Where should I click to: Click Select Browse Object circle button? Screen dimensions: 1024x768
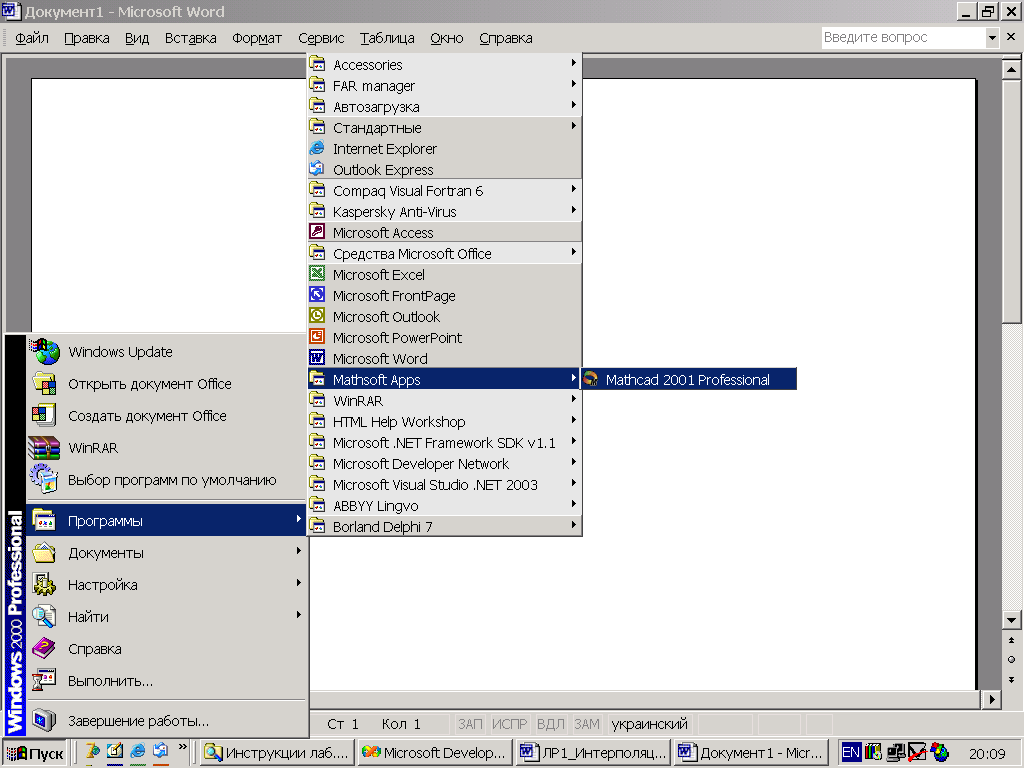pyautogui.click(x=1011, y=660)
